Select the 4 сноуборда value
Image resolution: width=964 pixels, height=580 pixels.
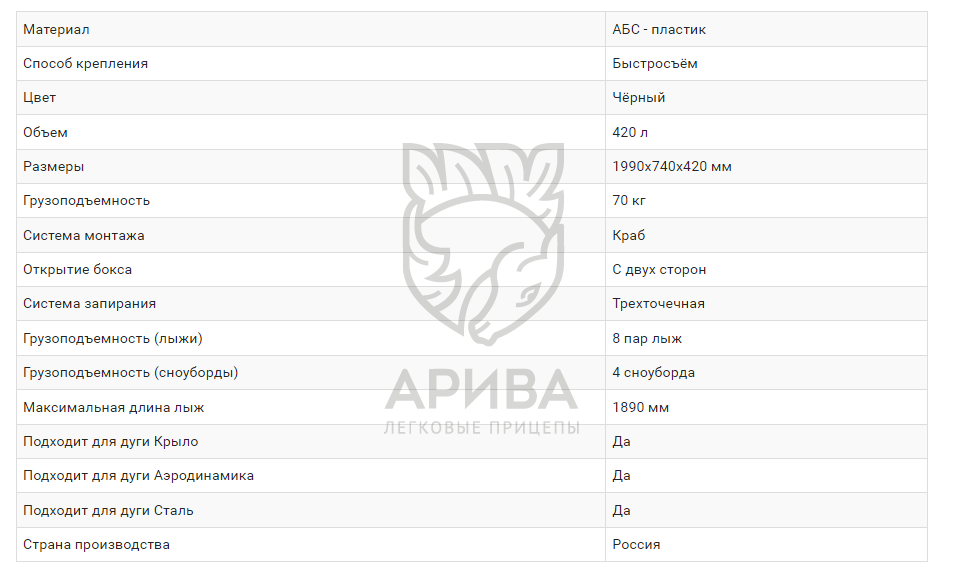[x=654, y=373]
